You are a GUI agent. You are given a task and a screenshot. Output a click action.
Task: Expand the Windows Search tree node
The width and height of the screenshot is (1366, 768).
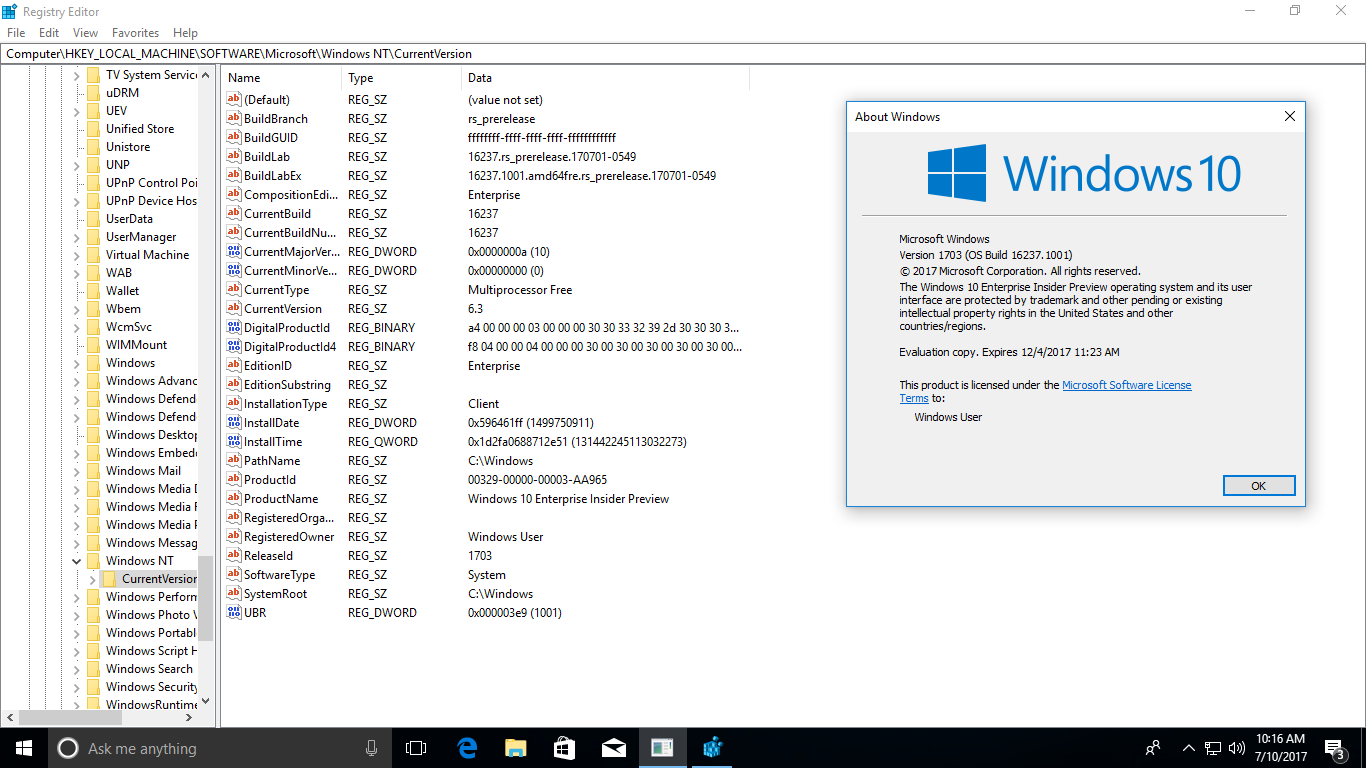(x=76, y=669)
